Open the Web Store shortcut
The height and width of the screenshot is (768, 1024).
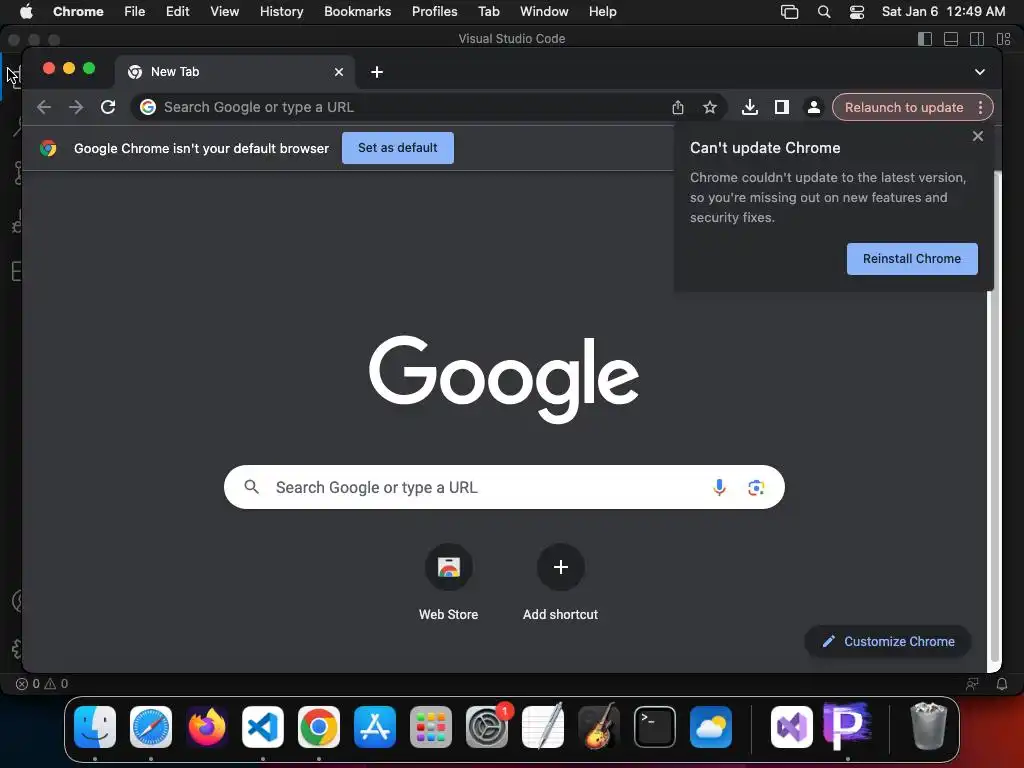click(x=449, y=583)
